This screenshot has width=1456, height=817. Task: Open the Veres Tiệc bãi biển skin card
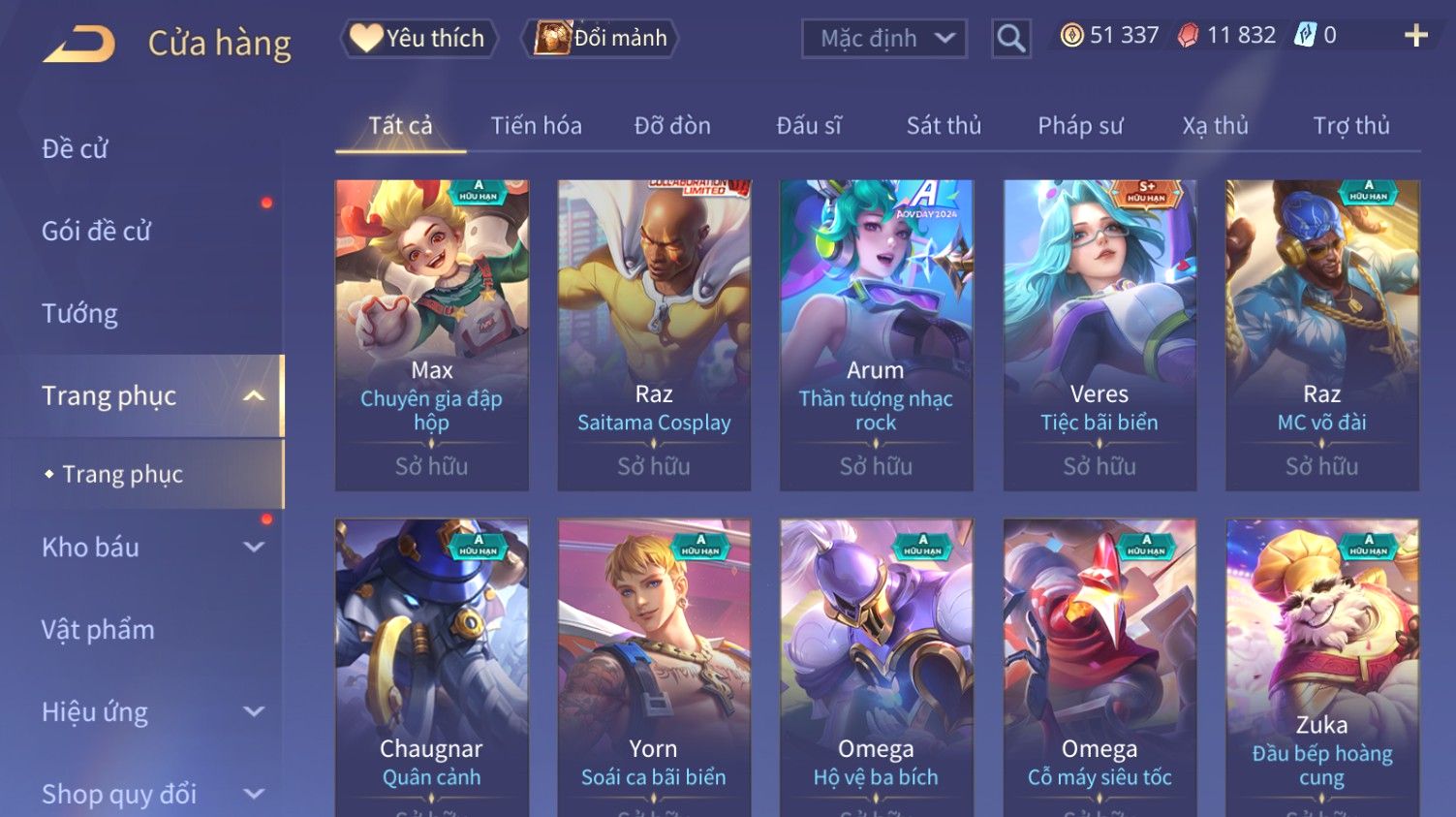[x=1100, y=335]
